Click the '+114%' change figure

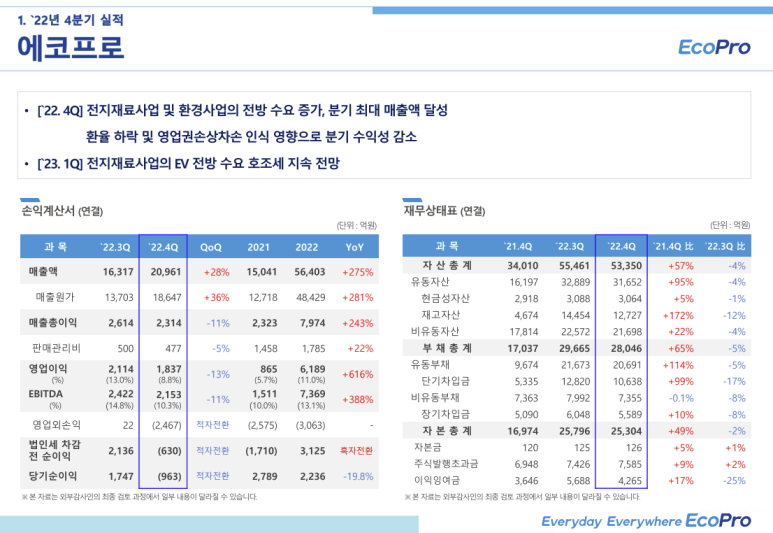point(678,365)
